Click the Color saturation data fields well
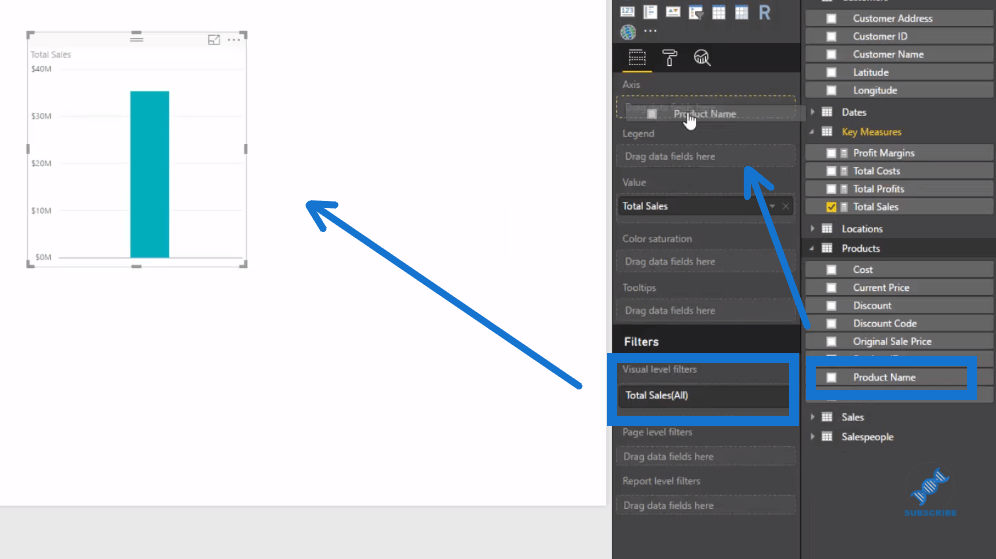Viewport: 996px width, 559px height. tap(705, 262)
